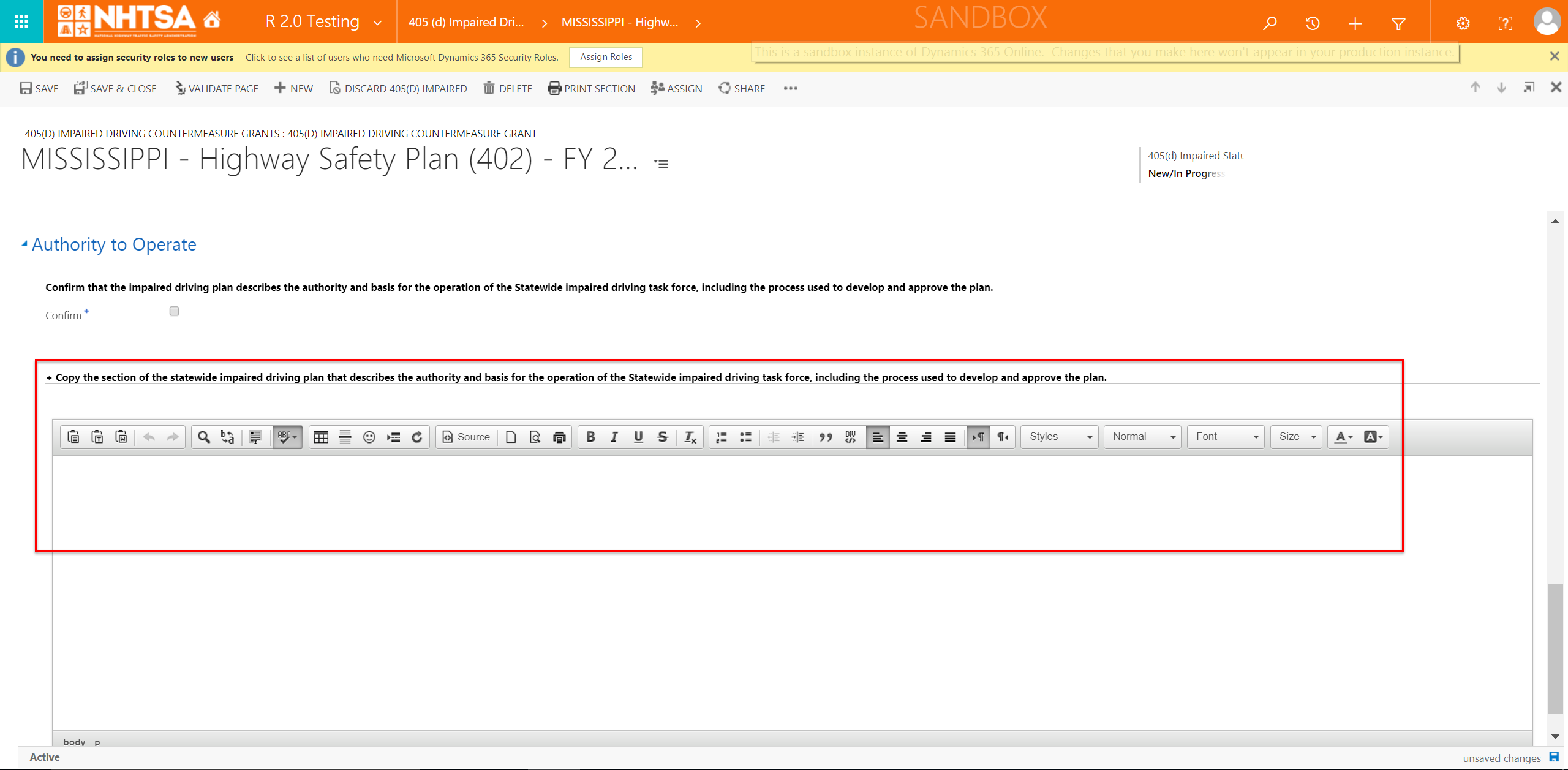The height and width of the screenshot is (770, 1568).
Task: Insert numbered list in editor
Action: [722, 437]
